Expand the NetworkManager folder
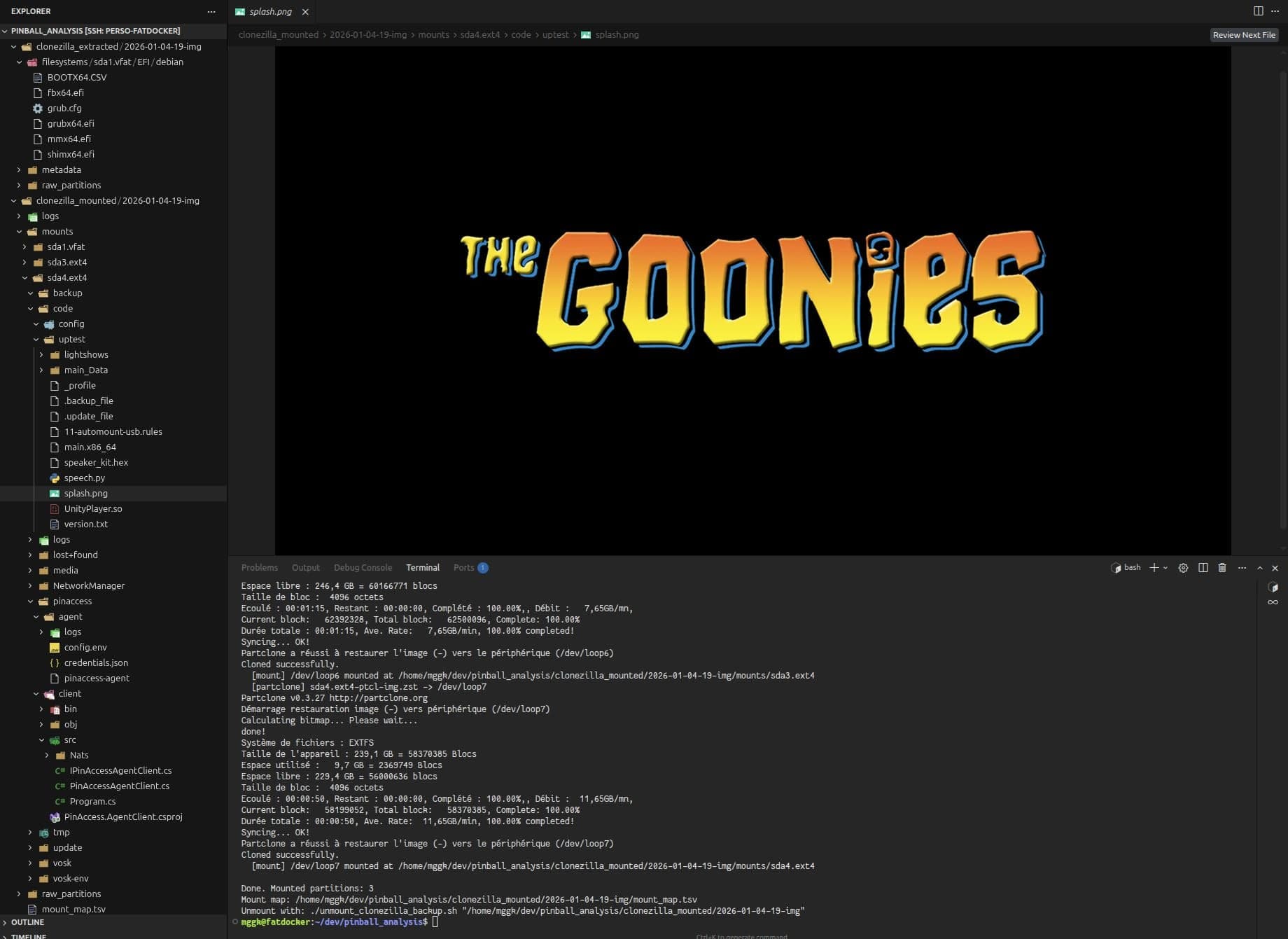Image resolution: width=1288 pixels, height=939 pixels. (30, 586)
